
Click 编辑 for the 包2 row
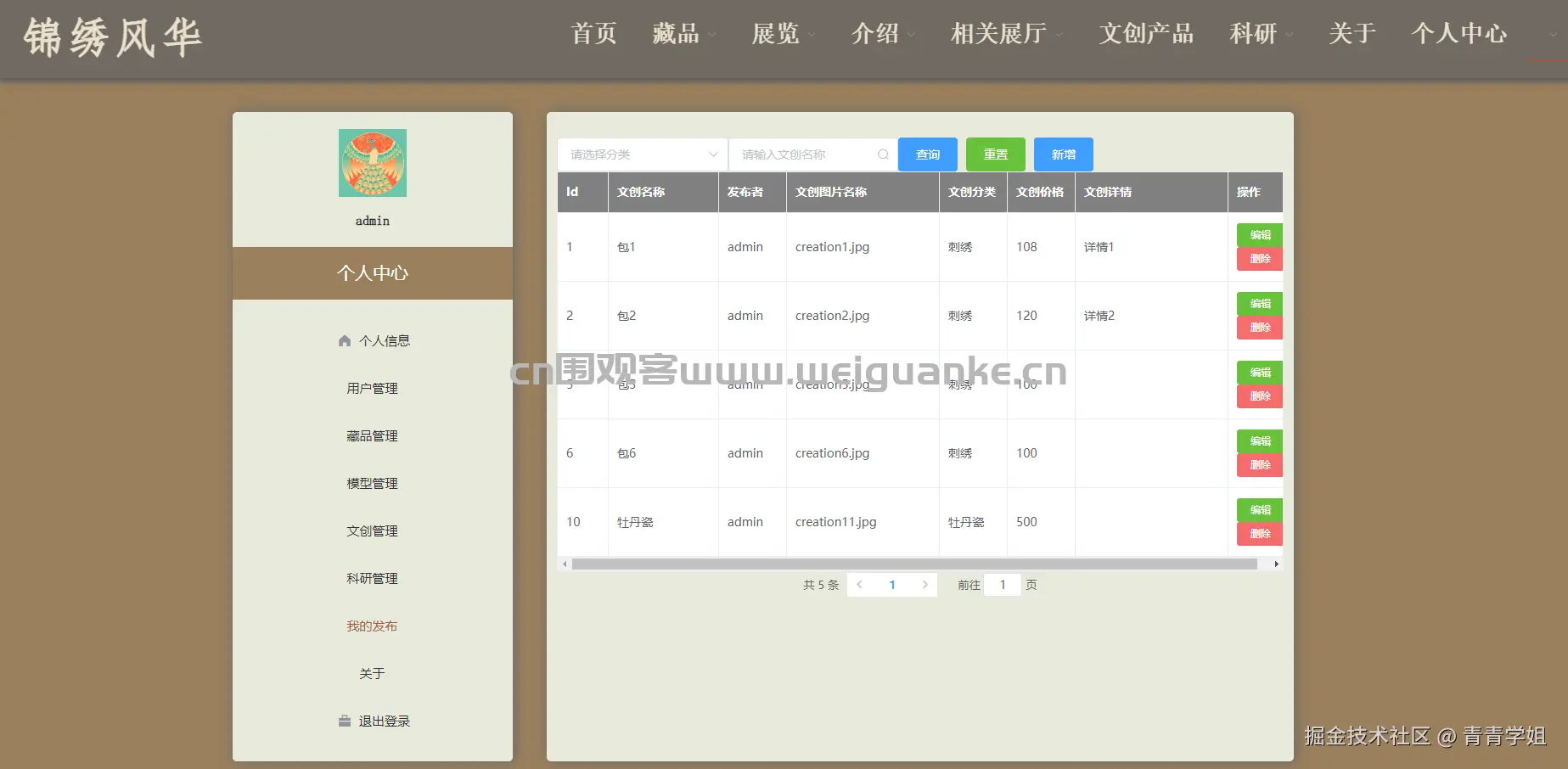1260,304
